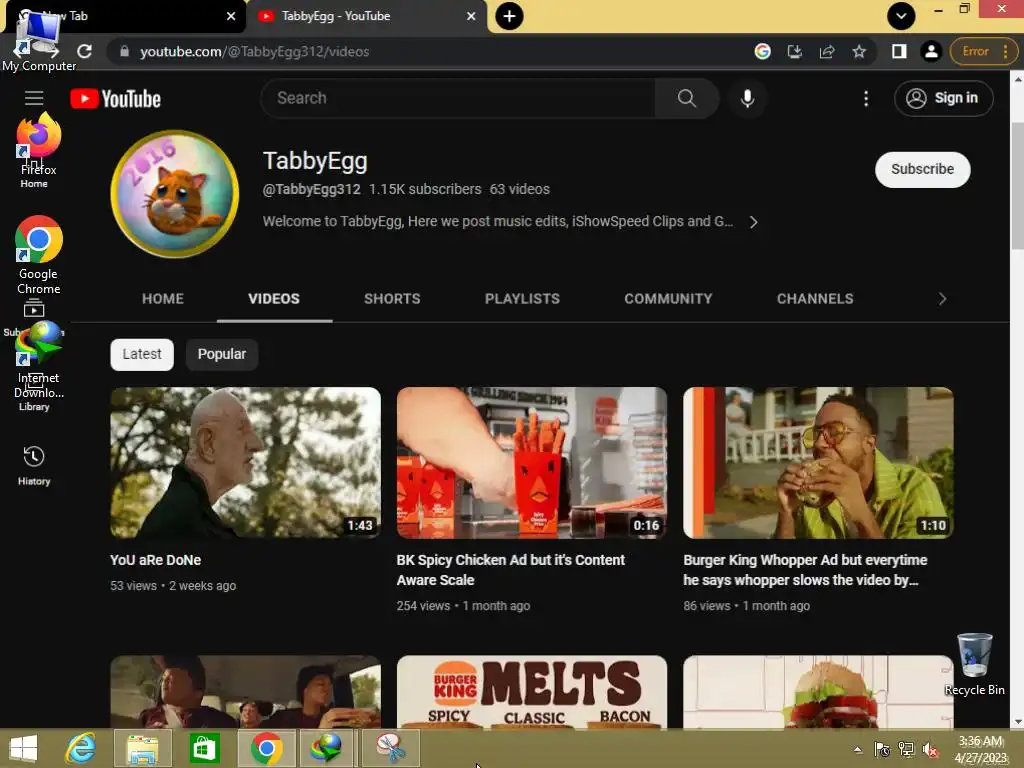Show hidden system tray icons arrow

pos(858,750)
